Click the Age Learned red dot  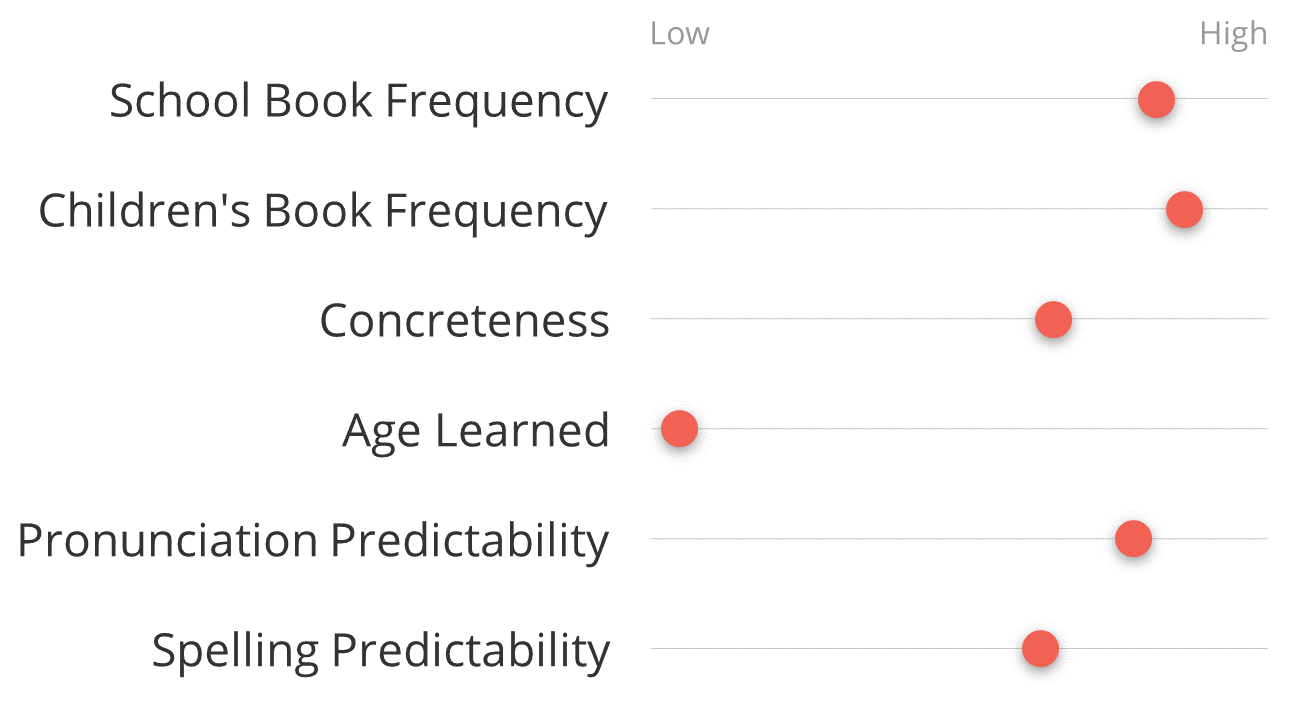[679, 429]
